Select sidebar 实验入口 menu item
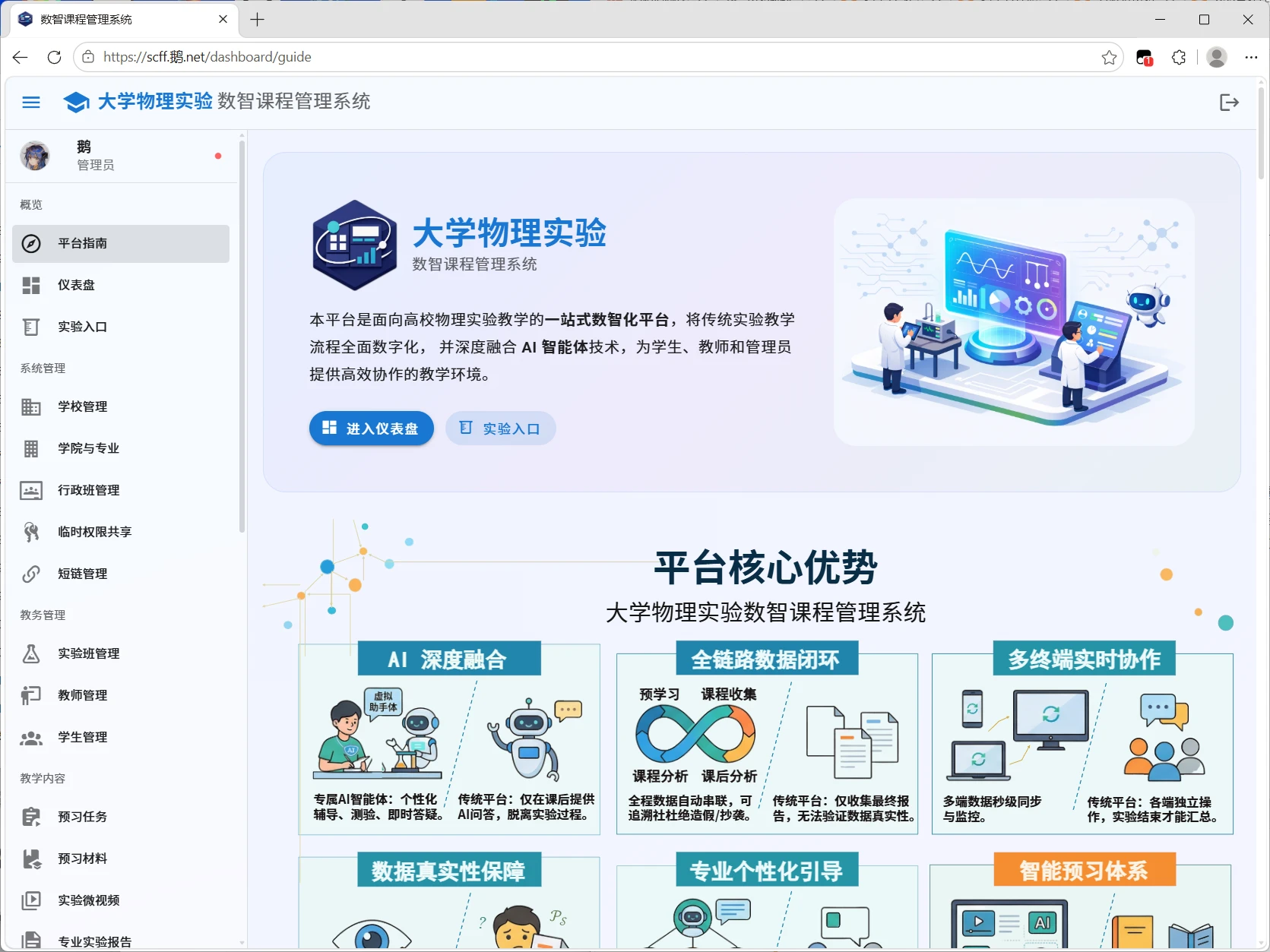 point(121,327)
